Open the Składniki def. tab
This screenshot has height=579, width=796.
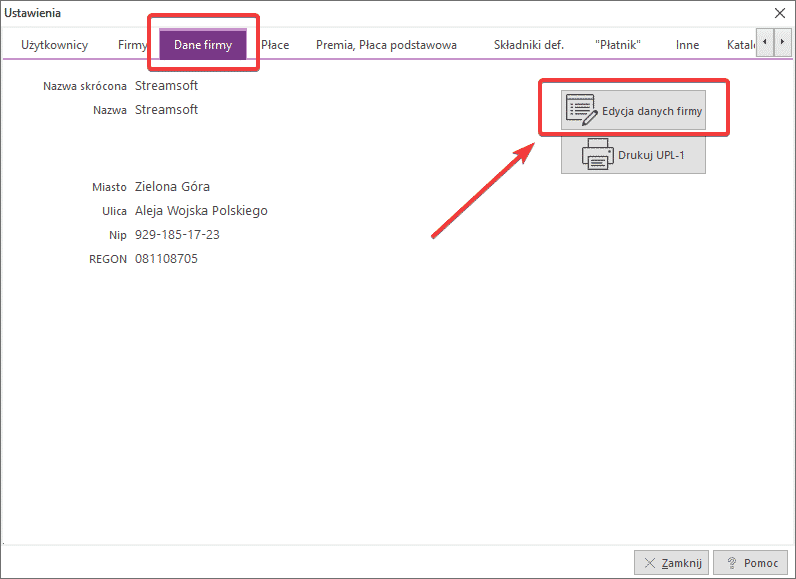(528, 45)
